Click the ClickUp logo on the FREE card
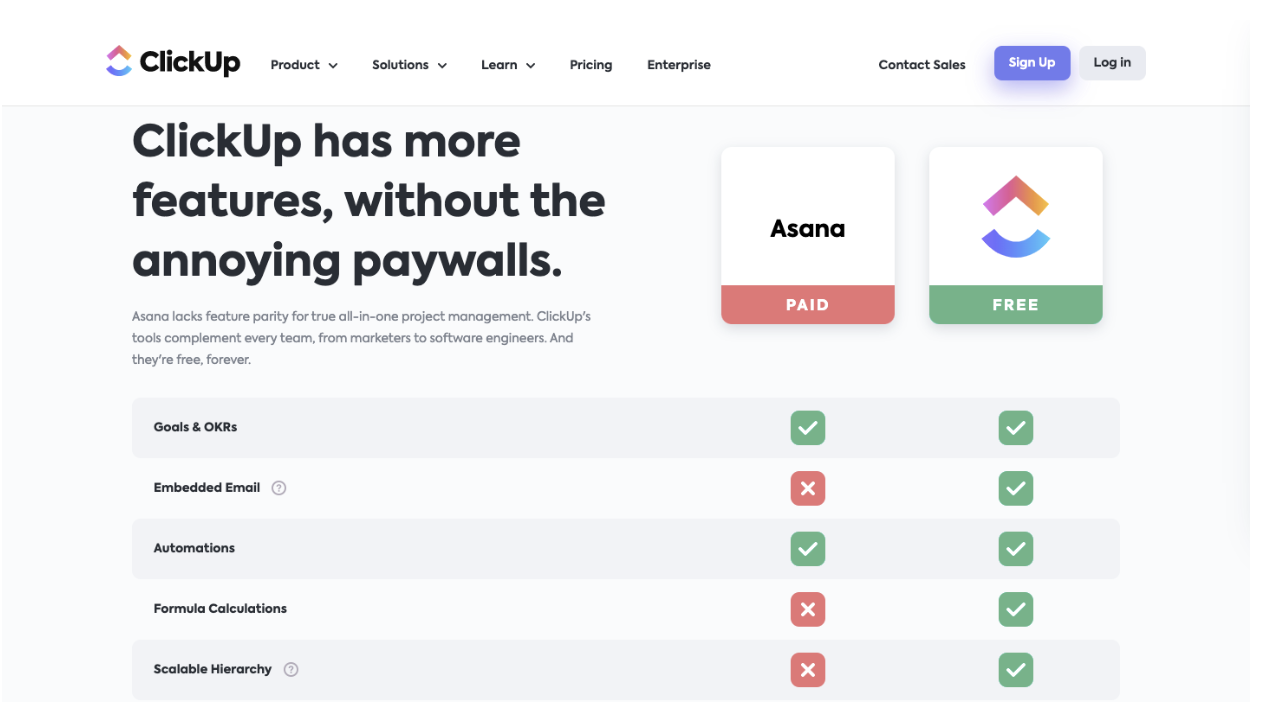Image resolution: width=1264 pixels, height=718 pixels. click(1016, 216)
